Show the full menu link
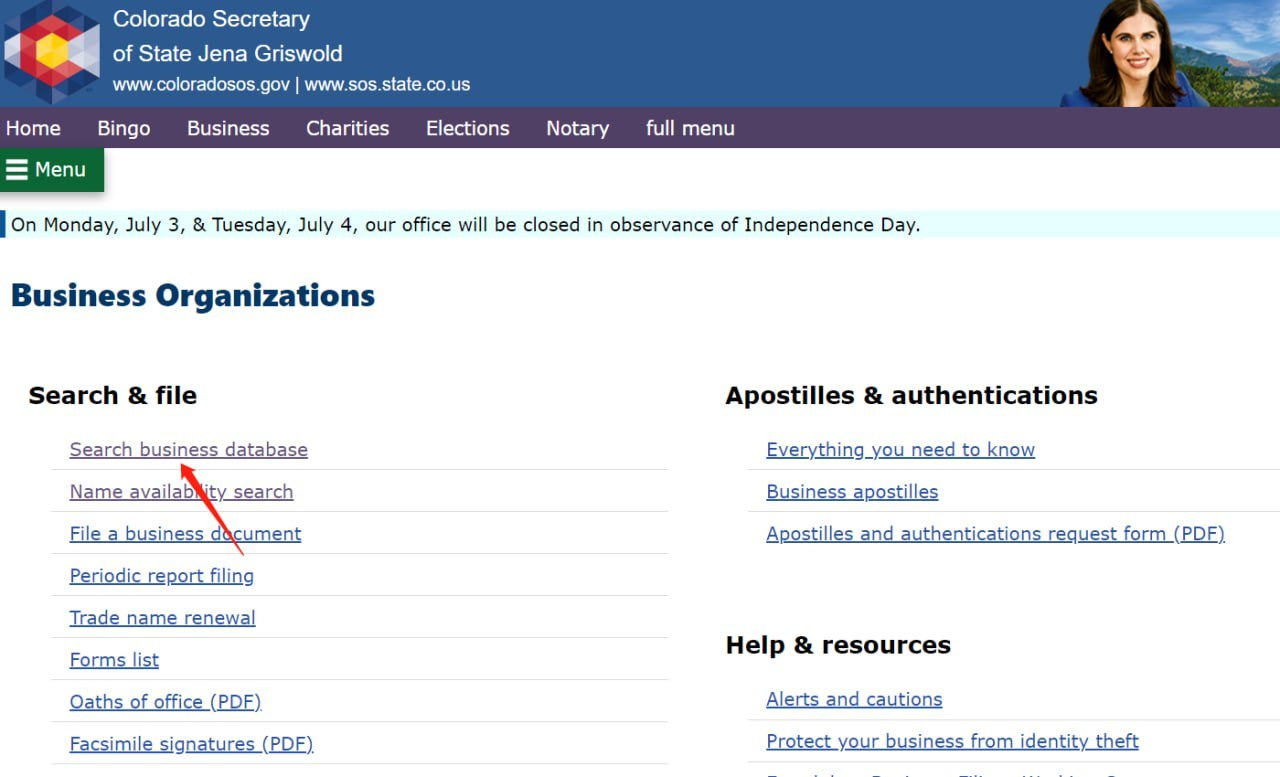The image size is (1280, 777). pyautogui.click(x=690, y=128)
